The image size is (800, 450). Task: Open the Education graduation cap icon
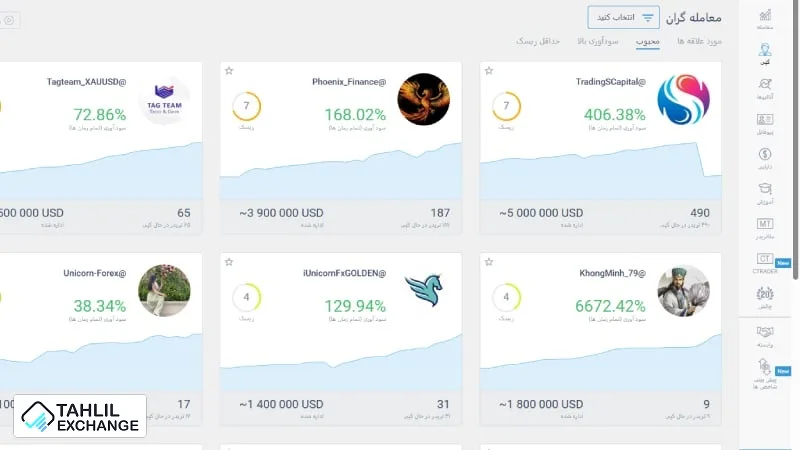[x=765, y=192]
